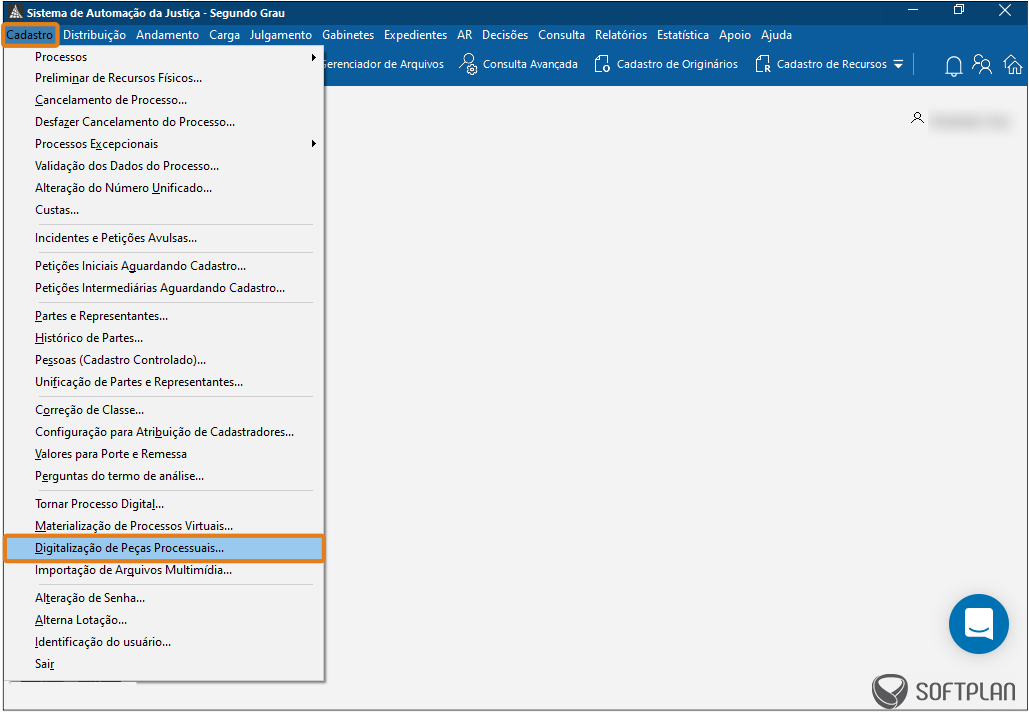Click the application logo in title bar

pyautogui.click(x=14, y=12)
